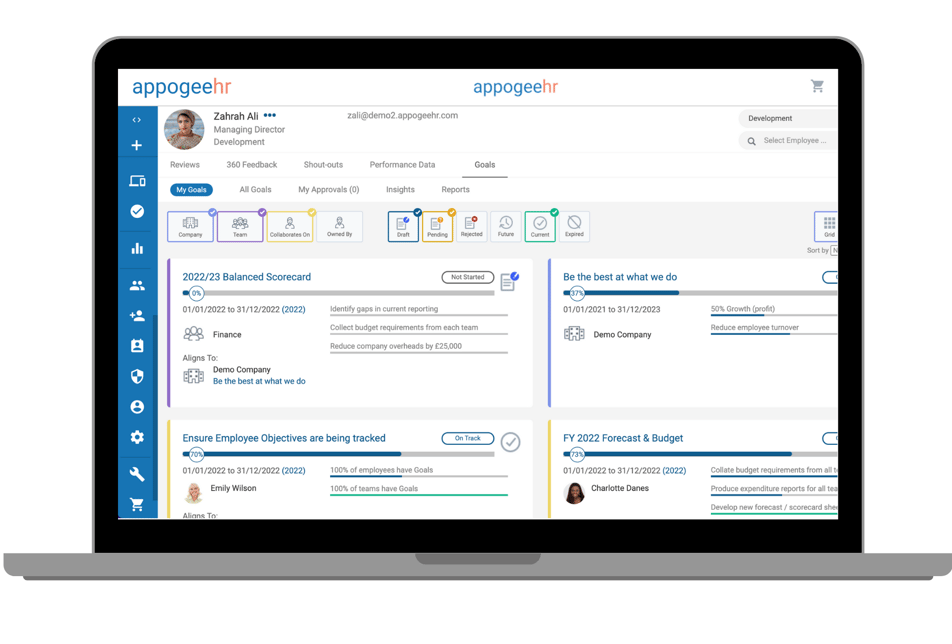The image size is (952, 644).
Task: Click the Not Started status badge
Action: click(468, 277)
